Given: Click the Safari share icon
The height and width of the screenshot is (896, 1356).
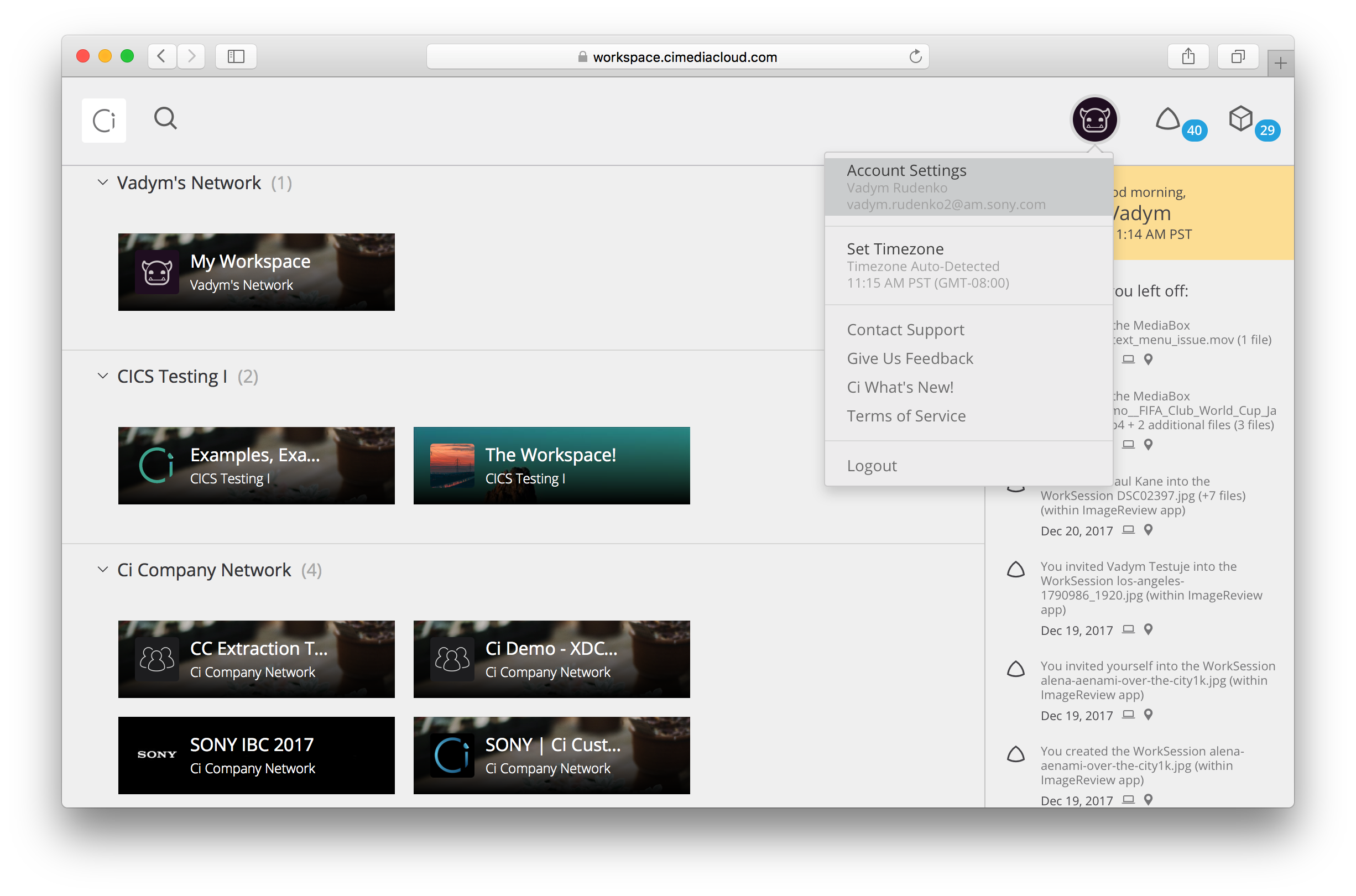Looking at the screenshot, I should pos(1188,56).
